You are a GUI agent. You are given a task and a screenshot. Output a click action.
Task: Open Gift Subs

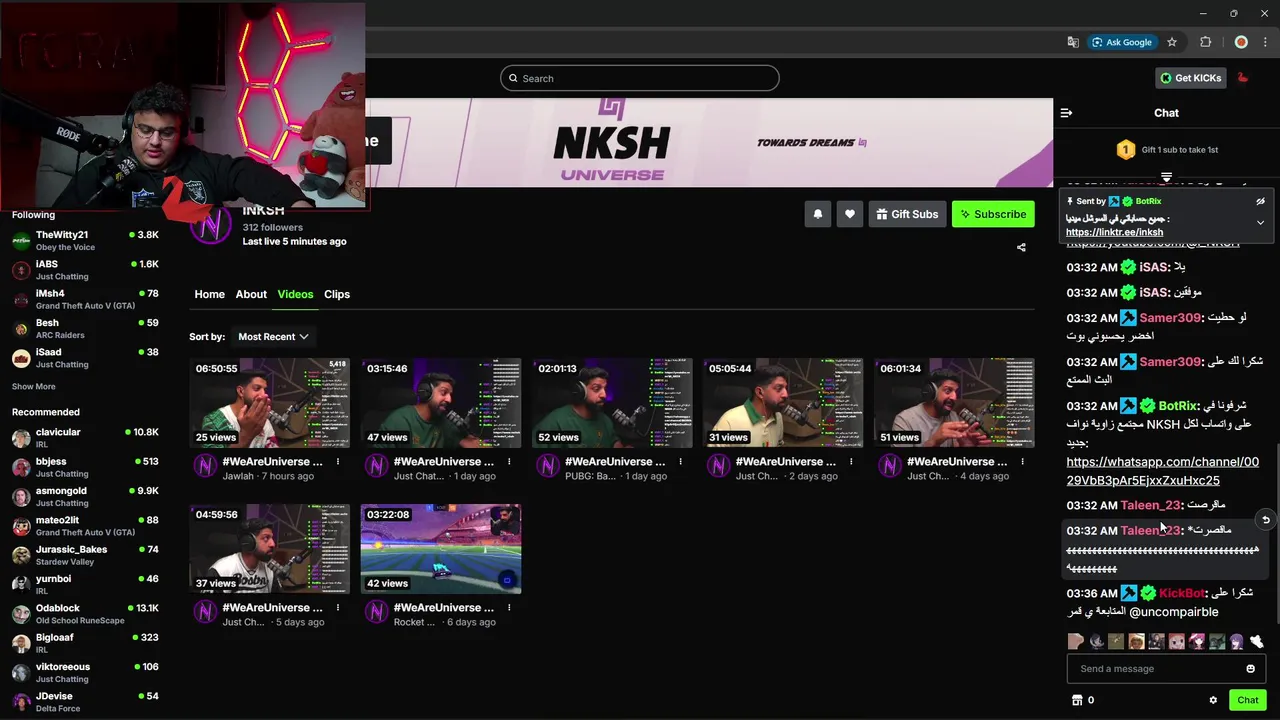tap(907, 214)
